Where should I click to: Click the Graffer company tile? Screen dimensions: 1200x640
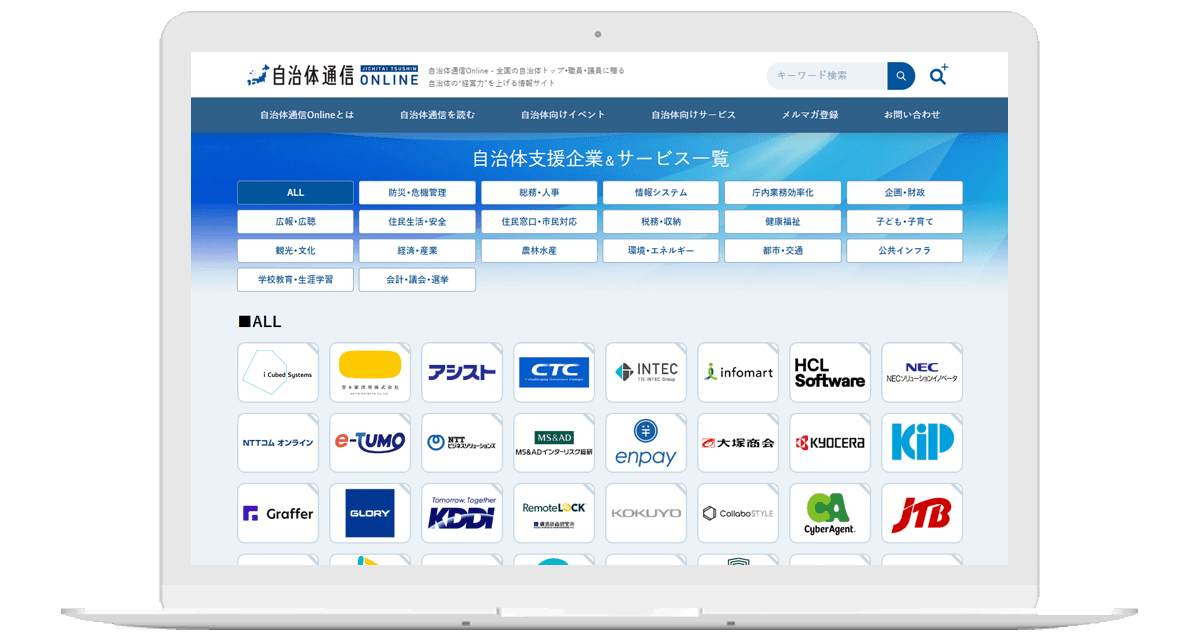(278, 513)
